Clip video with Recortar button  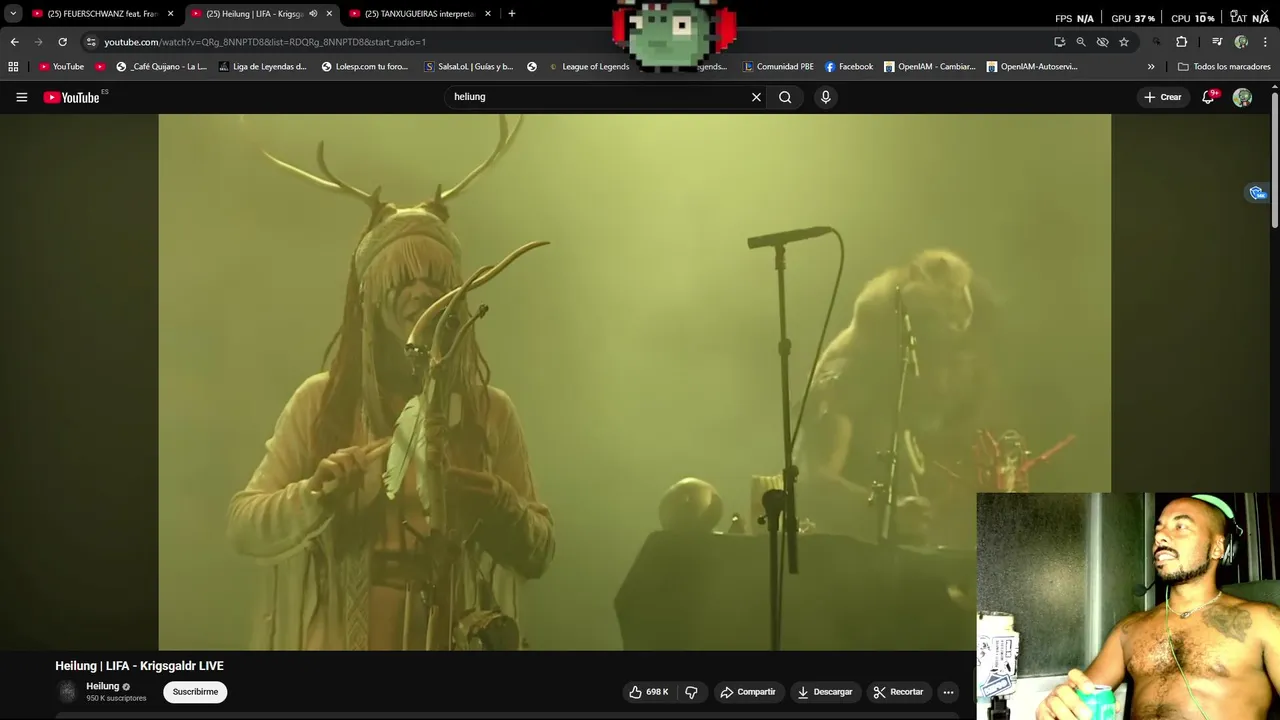pyautogui.click(x=898, y=692)
